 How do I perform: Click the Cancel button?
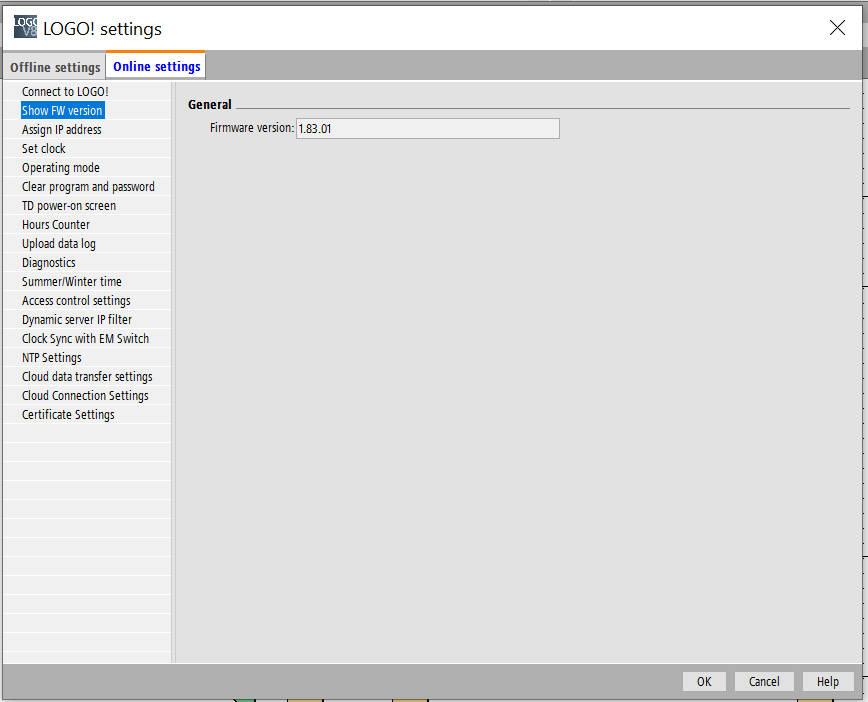(764, 682)
